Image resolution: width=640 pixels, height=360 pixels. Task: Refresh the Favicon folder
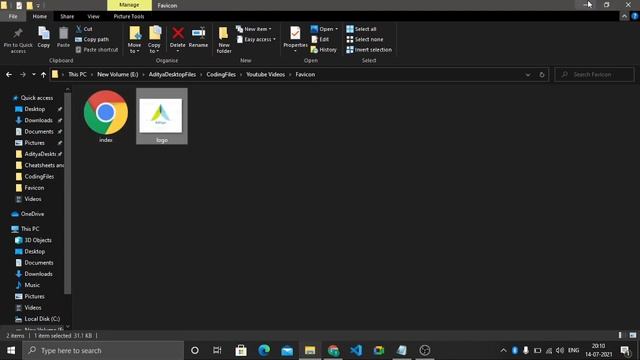click(542, 75)
